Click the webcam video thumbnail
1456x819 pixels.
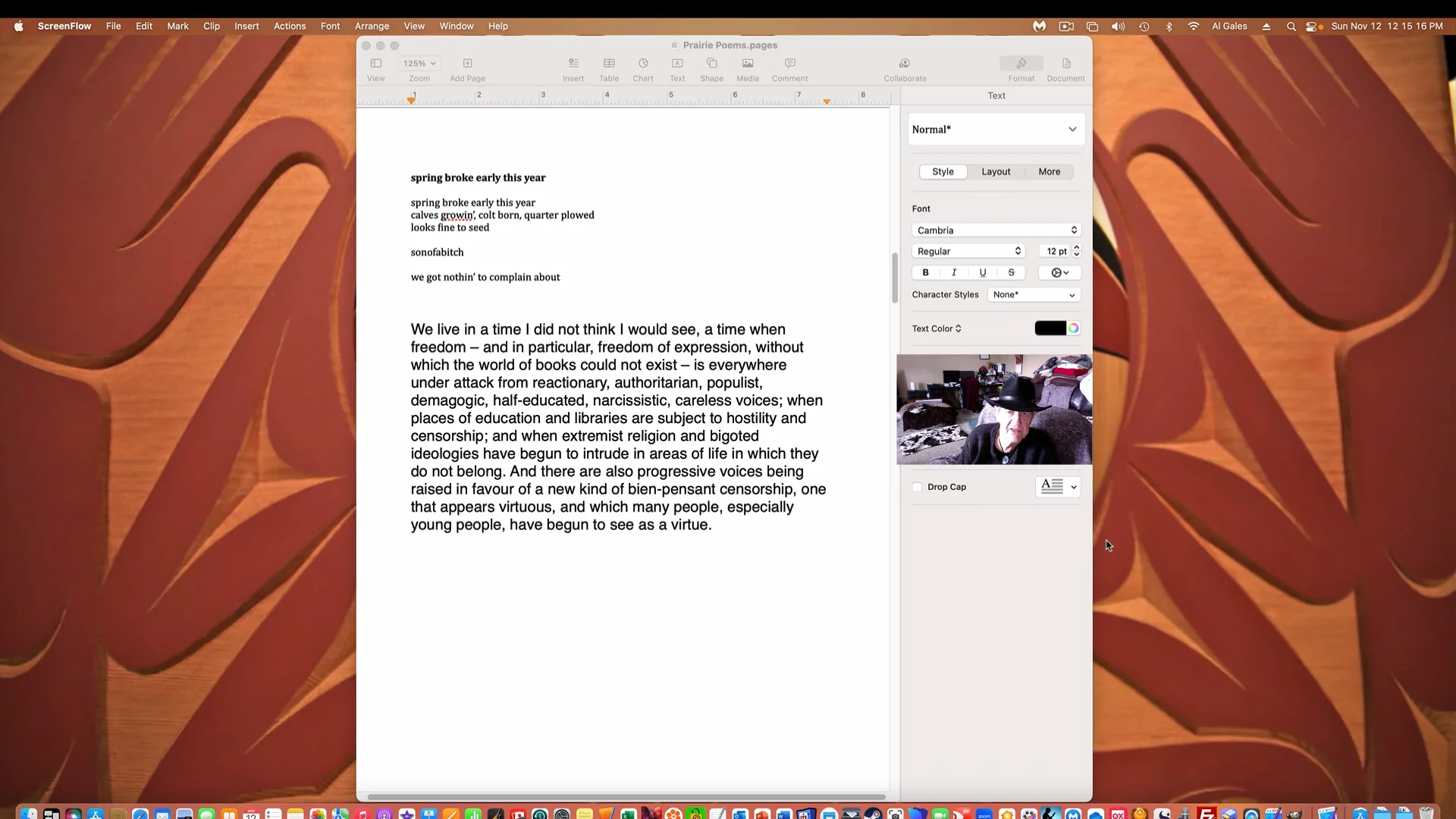(994, 409)
